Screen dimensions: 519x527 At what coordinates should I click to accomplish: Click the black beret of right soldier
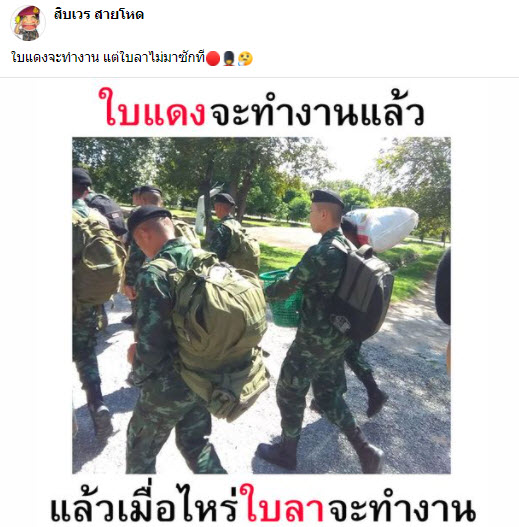click(x=326, y=197)
